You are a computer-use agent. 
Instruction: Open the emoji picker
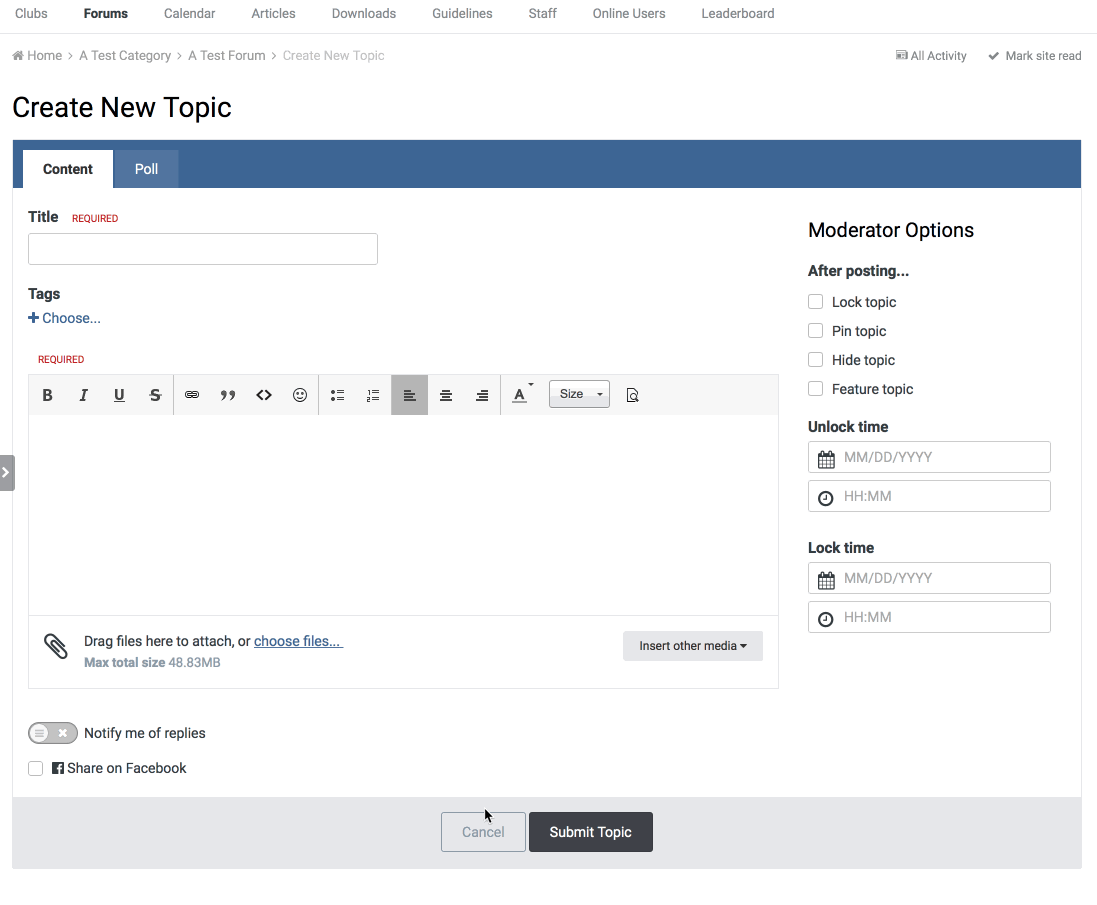click(x=300, y=395)
